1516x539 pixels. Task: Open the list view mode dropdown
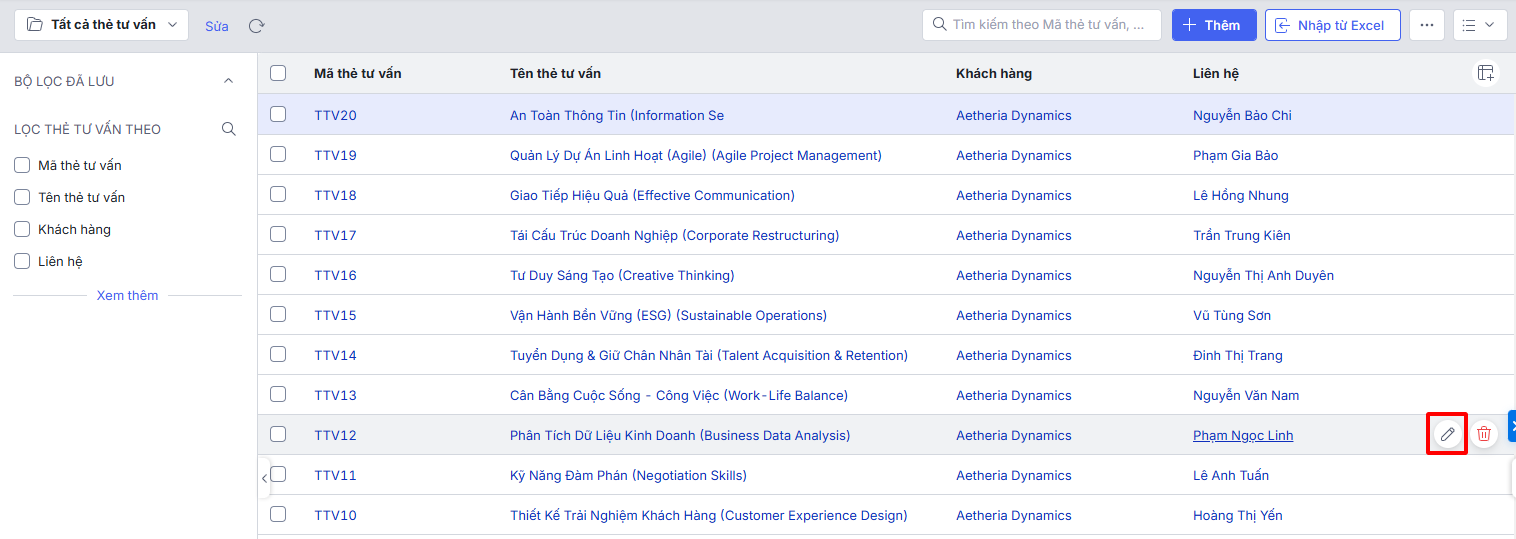(x=1479, y=25)
